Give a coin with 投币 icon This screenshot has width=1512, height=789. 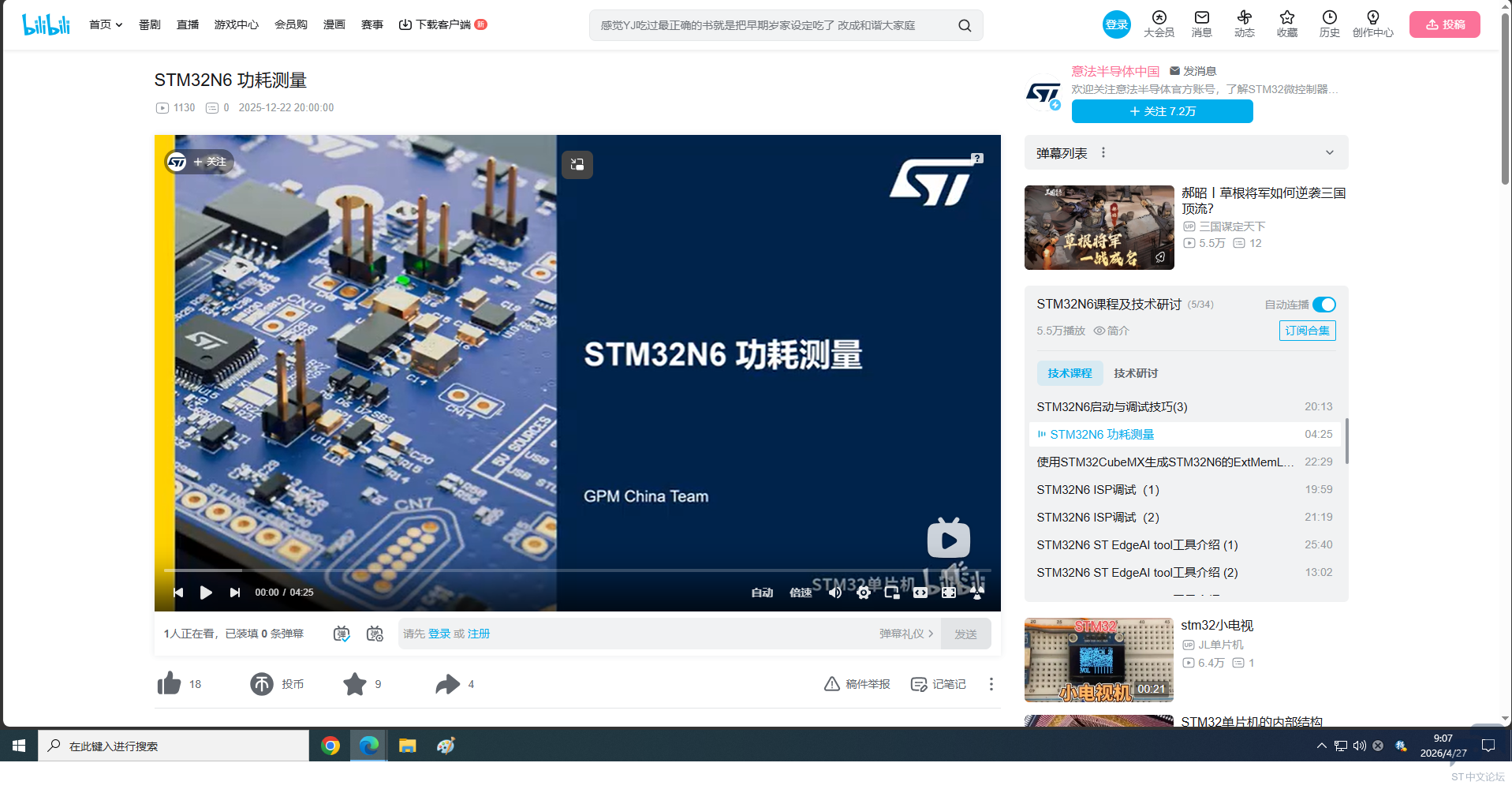[x=262, y=684]
